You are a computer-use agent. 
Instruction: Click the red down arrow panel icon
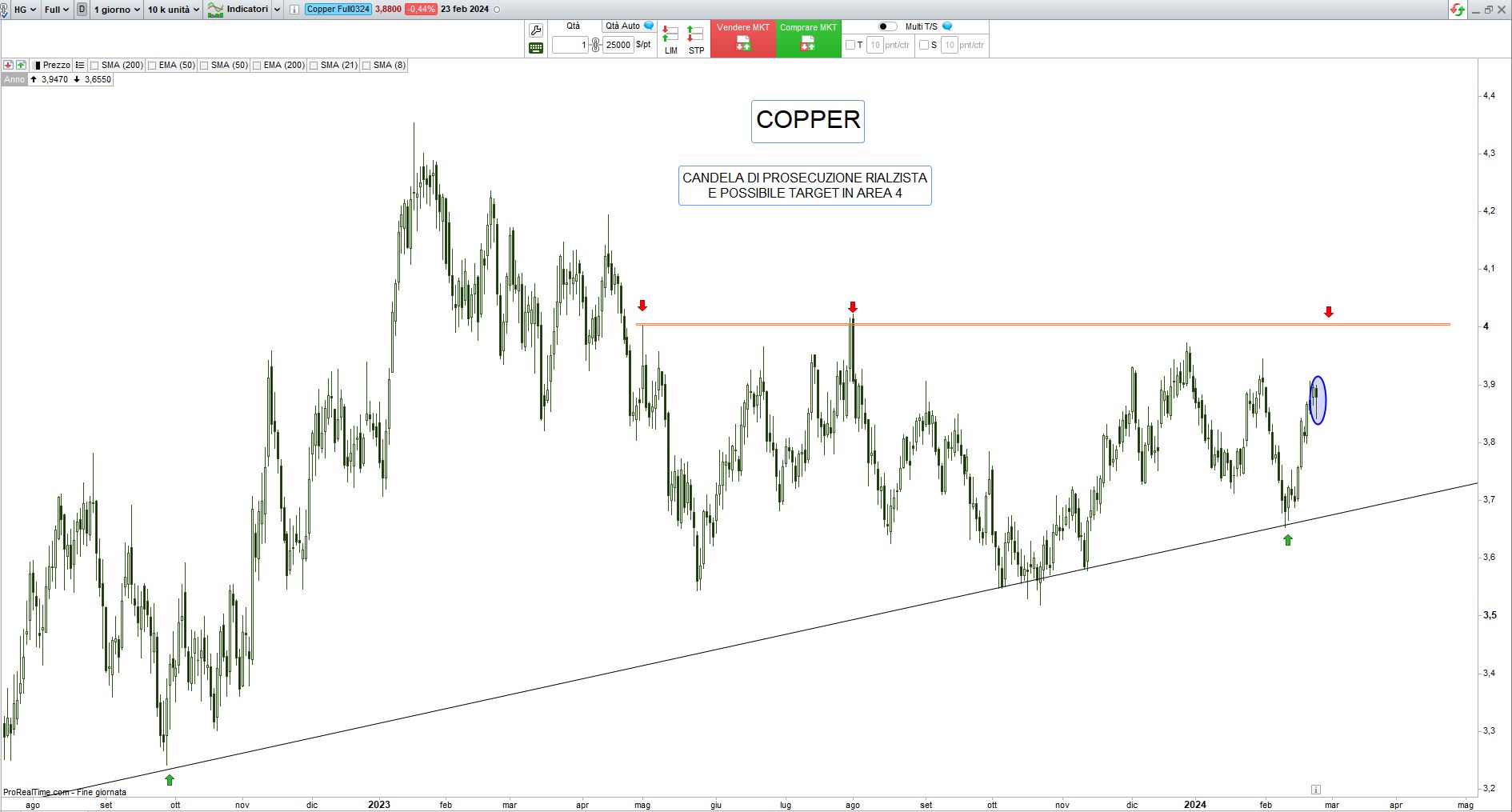tap(8, 65)
